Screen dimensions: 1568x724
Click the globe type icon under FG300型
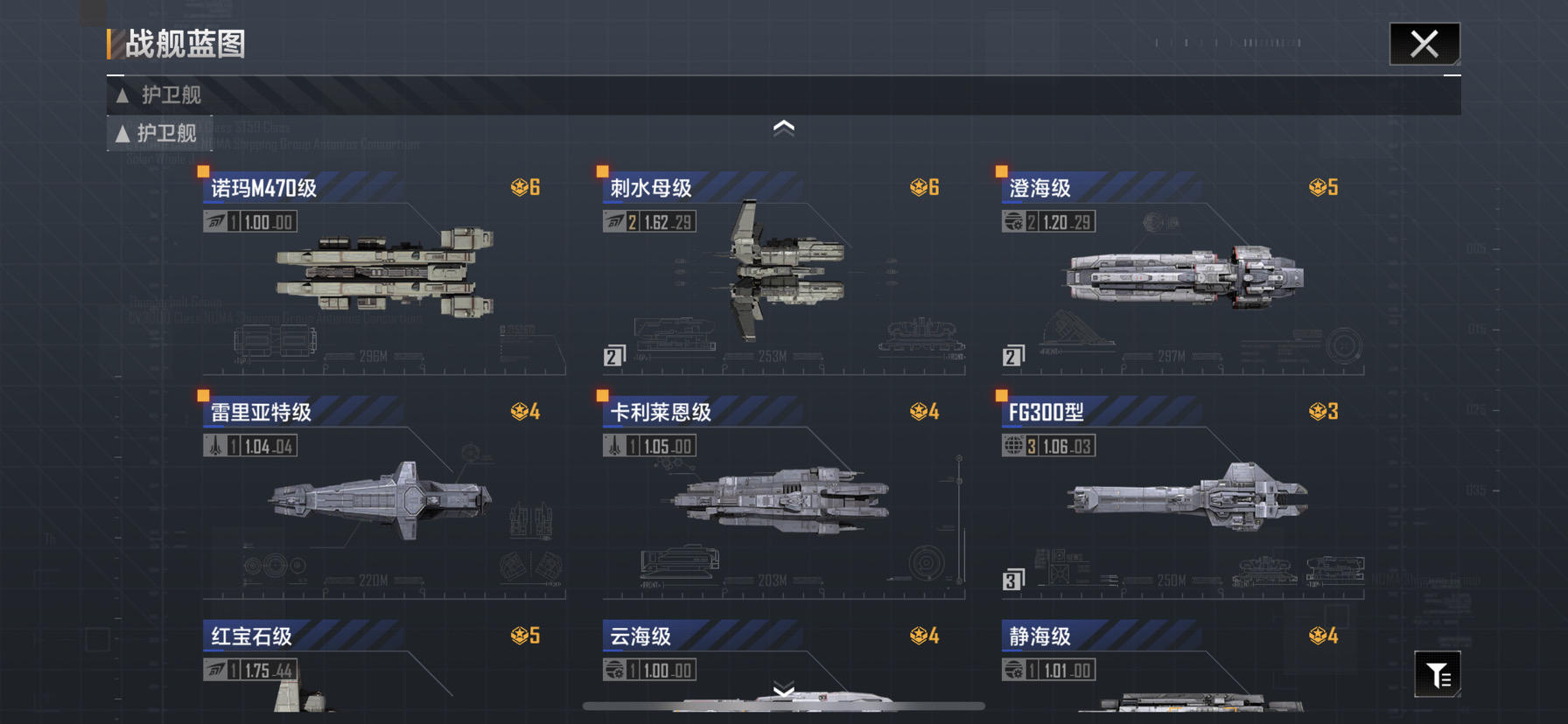pos(1013,446)
